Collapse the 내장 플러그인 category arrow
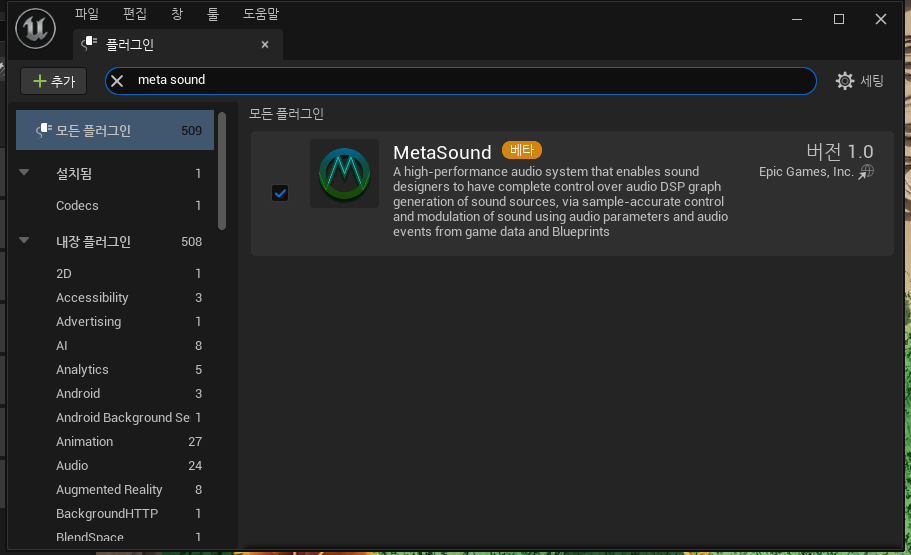911x555 pixels. (x=24, y=241)
